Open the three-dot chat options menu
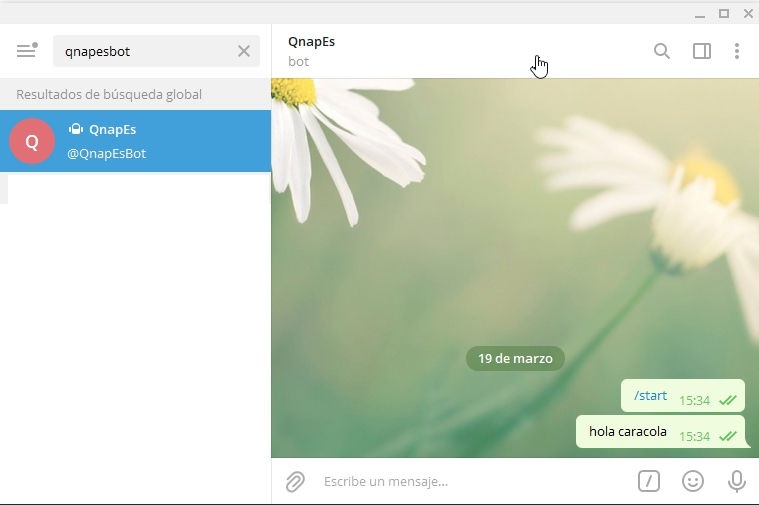Image resolution: width=759 pixels, height=505 pixels. 737,51
